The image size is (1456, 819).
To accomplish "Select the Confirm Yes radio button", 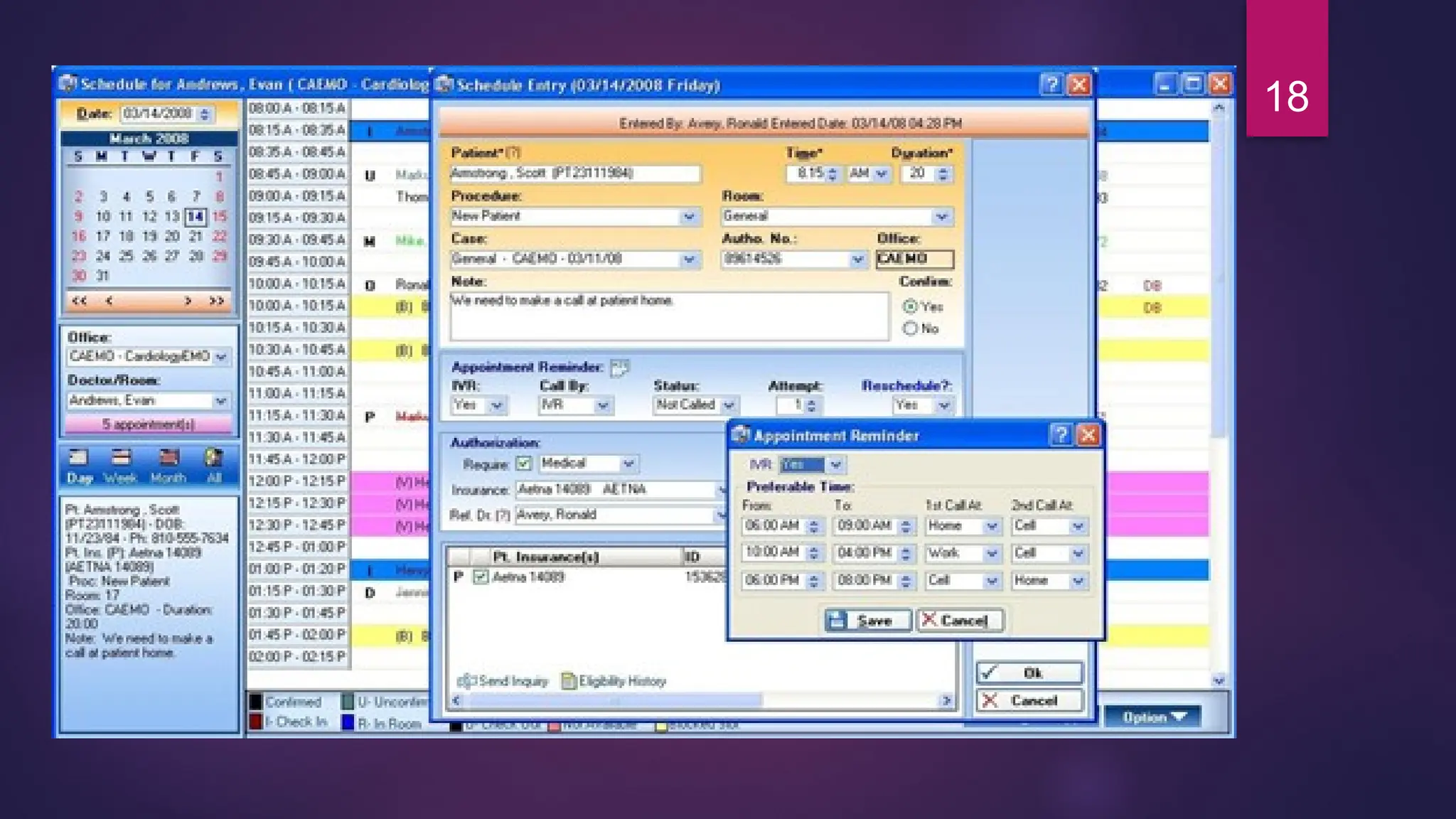I will coord(910,306).
